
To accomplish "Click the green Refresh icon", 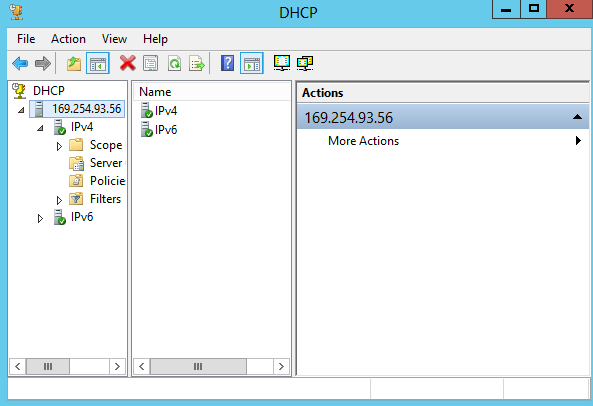I will point(174,63).
